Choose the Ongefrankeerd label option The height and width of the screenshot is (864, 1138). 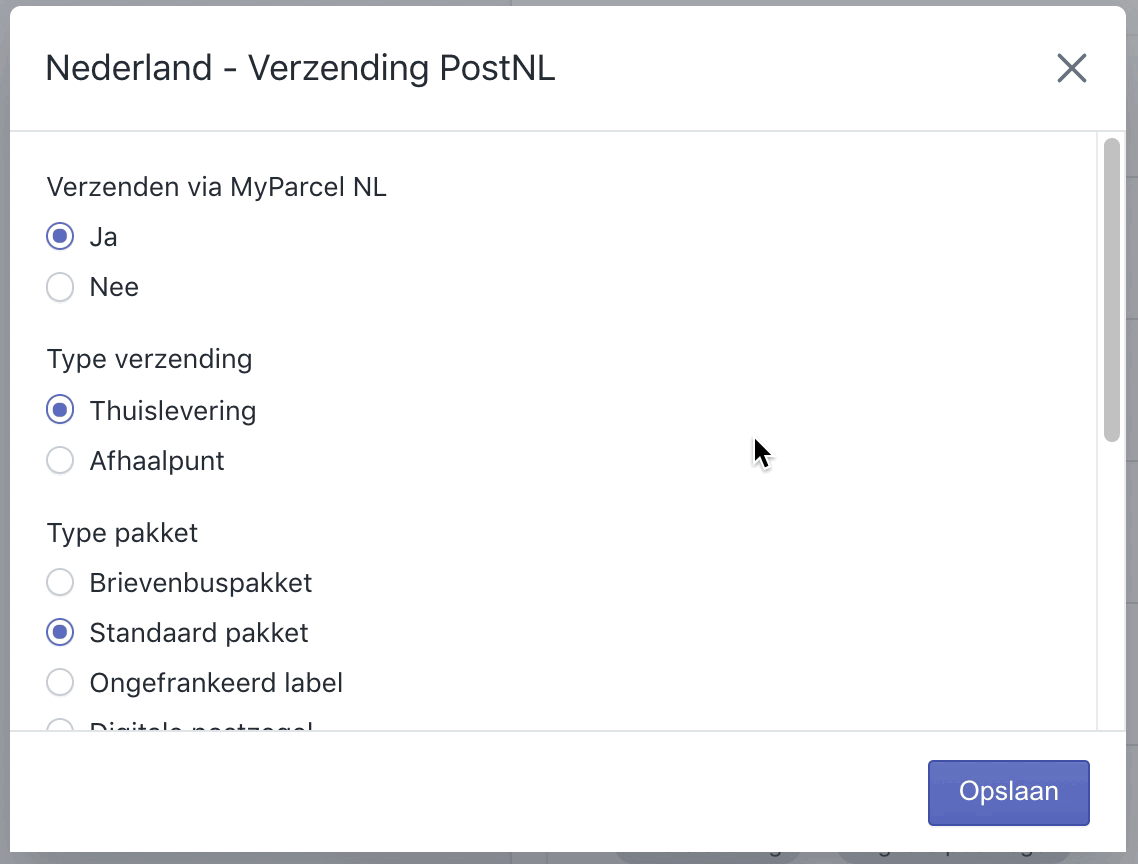(x=60, y=682)
